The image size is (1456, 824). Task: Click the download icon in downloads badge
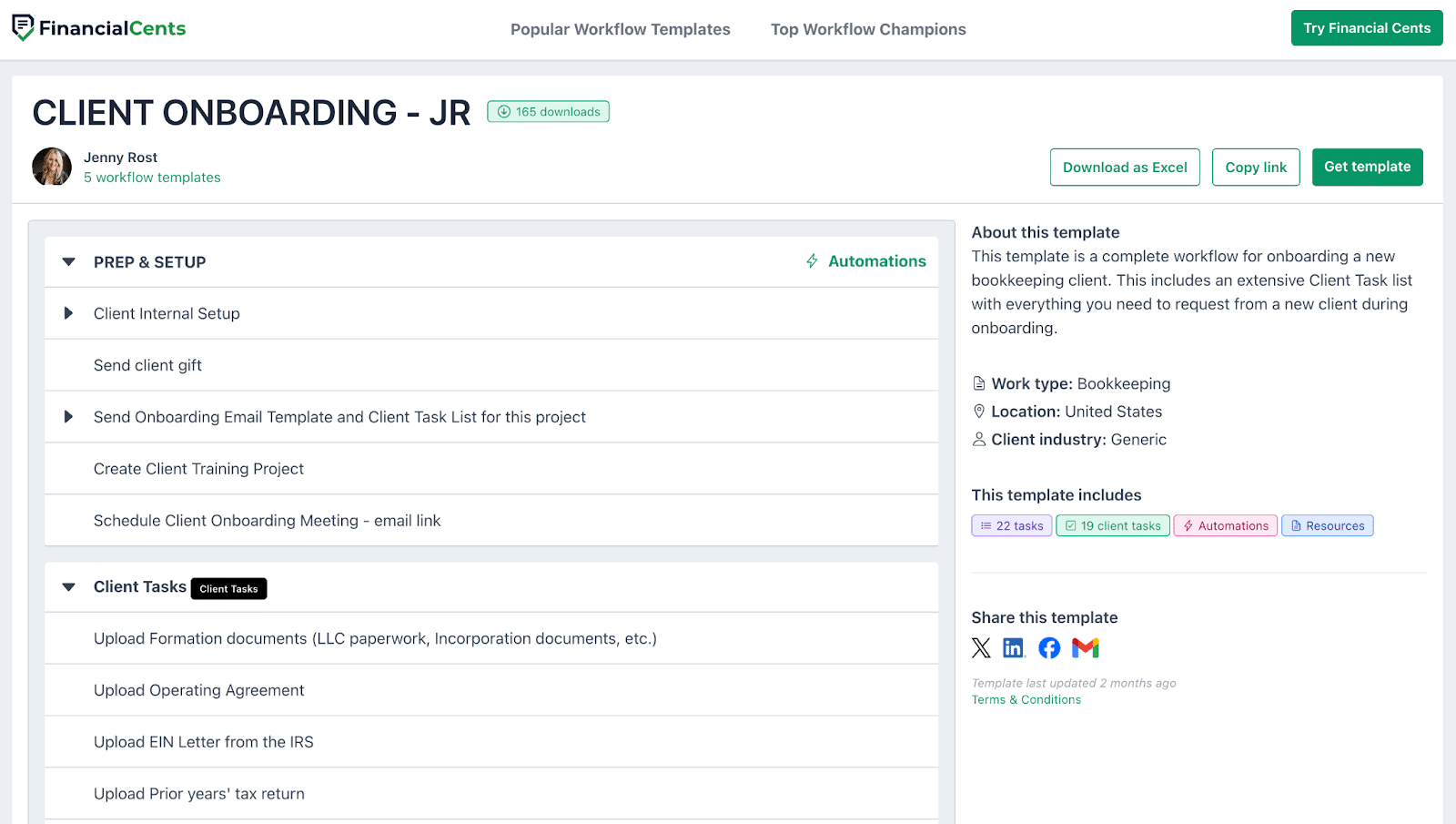coord(503,112)
